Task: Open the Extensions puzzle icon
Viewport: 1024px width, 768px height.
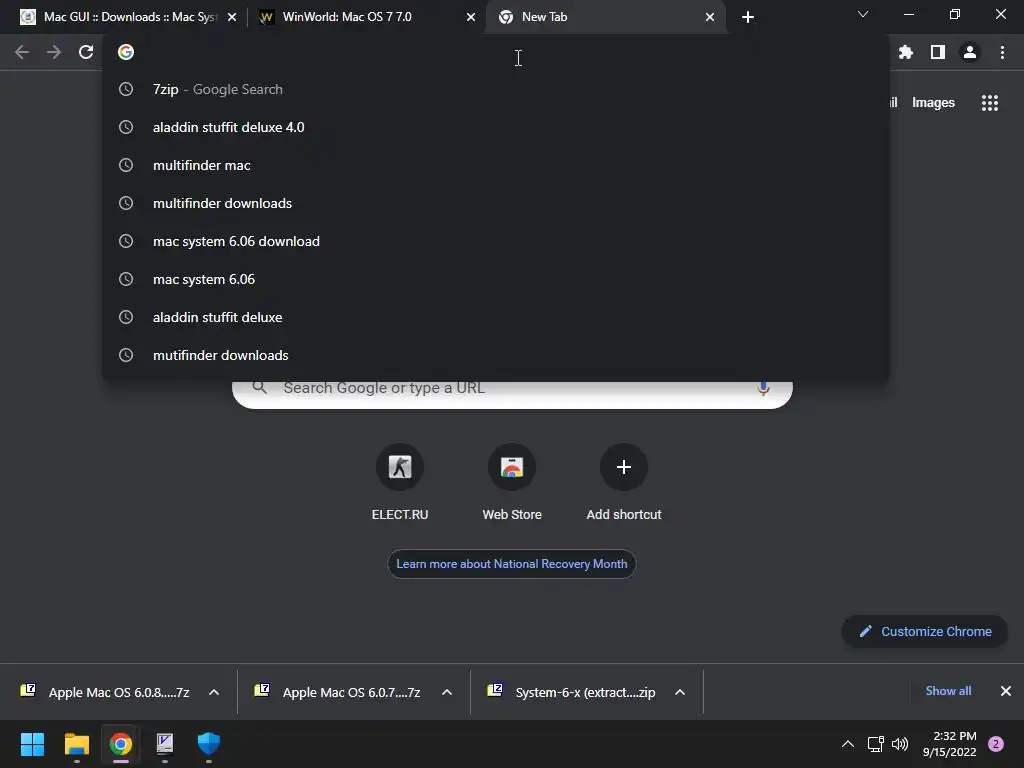Action: coord(906,52)
